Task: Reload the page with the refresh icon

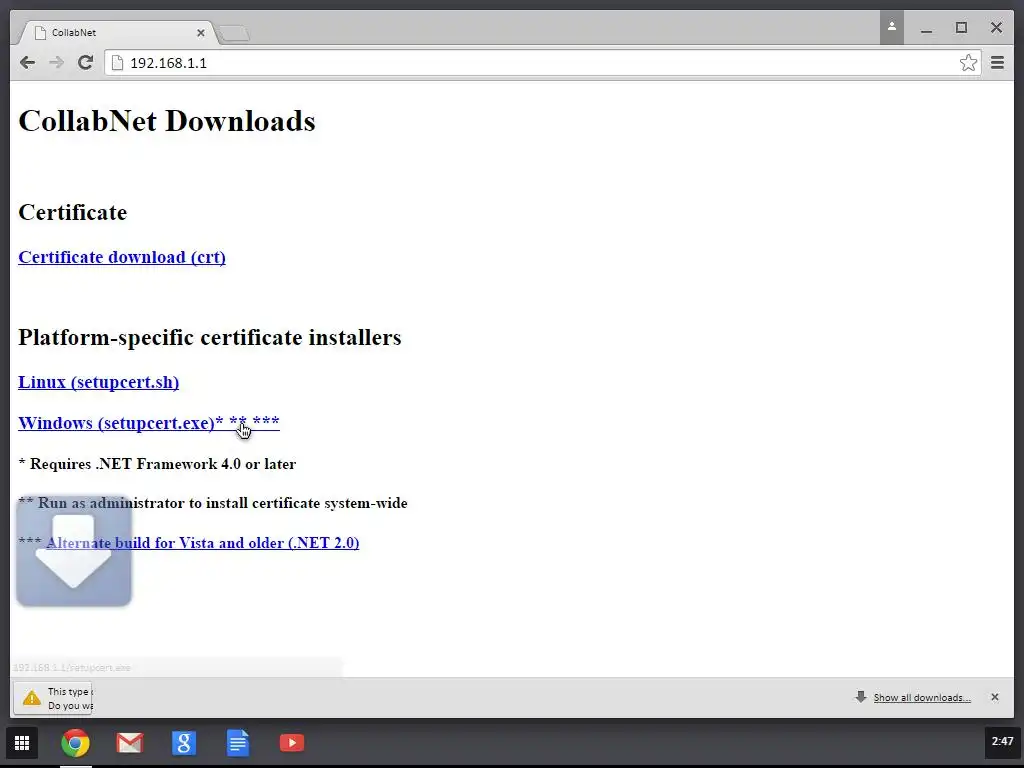Action: click(86, 63)
